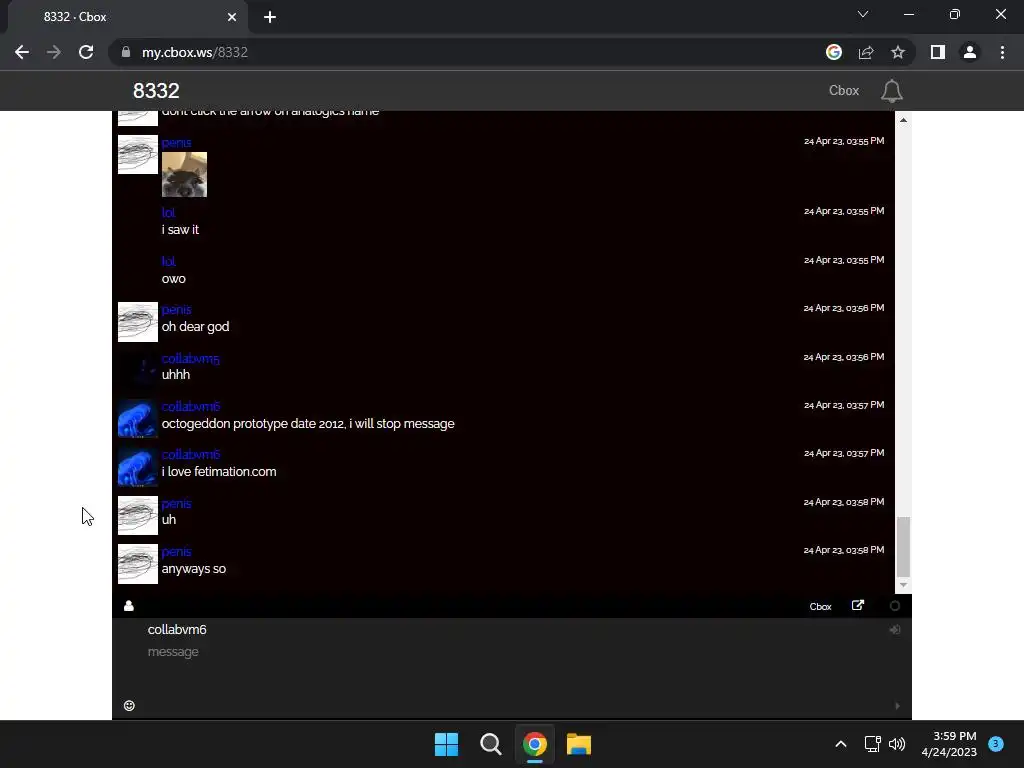This screenshot has width=1024, height=768.
Task: Click collabvm6 name on octogeddon message
Action: pos(191,407)
